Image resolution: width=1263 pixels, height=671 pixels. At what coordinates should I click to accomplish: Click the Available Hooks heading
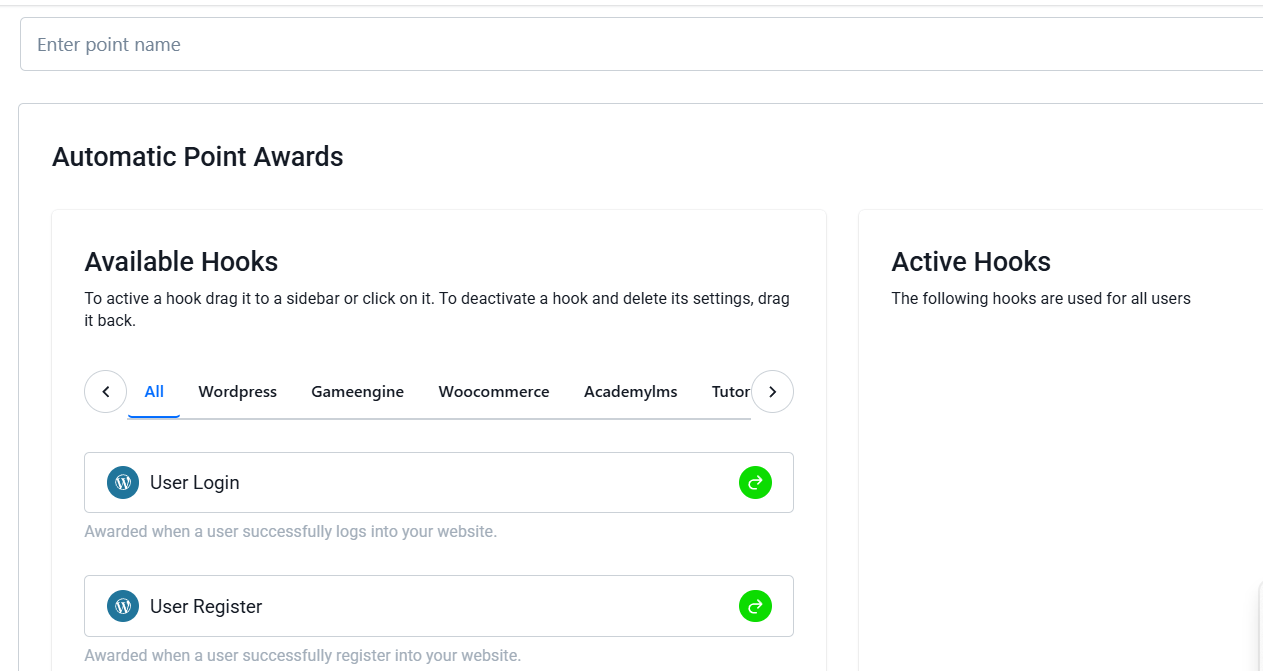(x=181, y=262)
